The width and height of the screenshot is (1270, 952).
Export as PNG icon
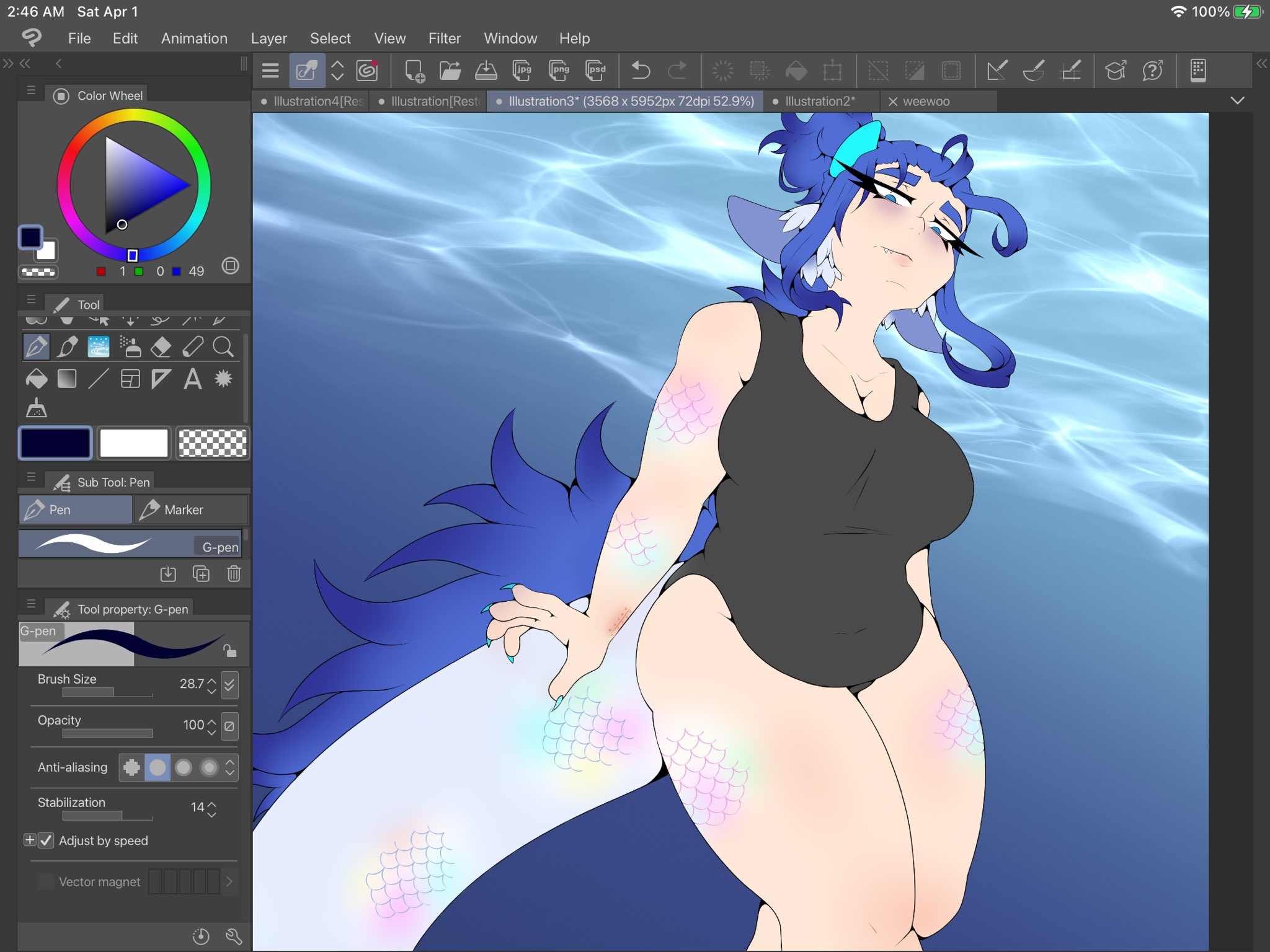pyautogui.click(x=559, y=71)
